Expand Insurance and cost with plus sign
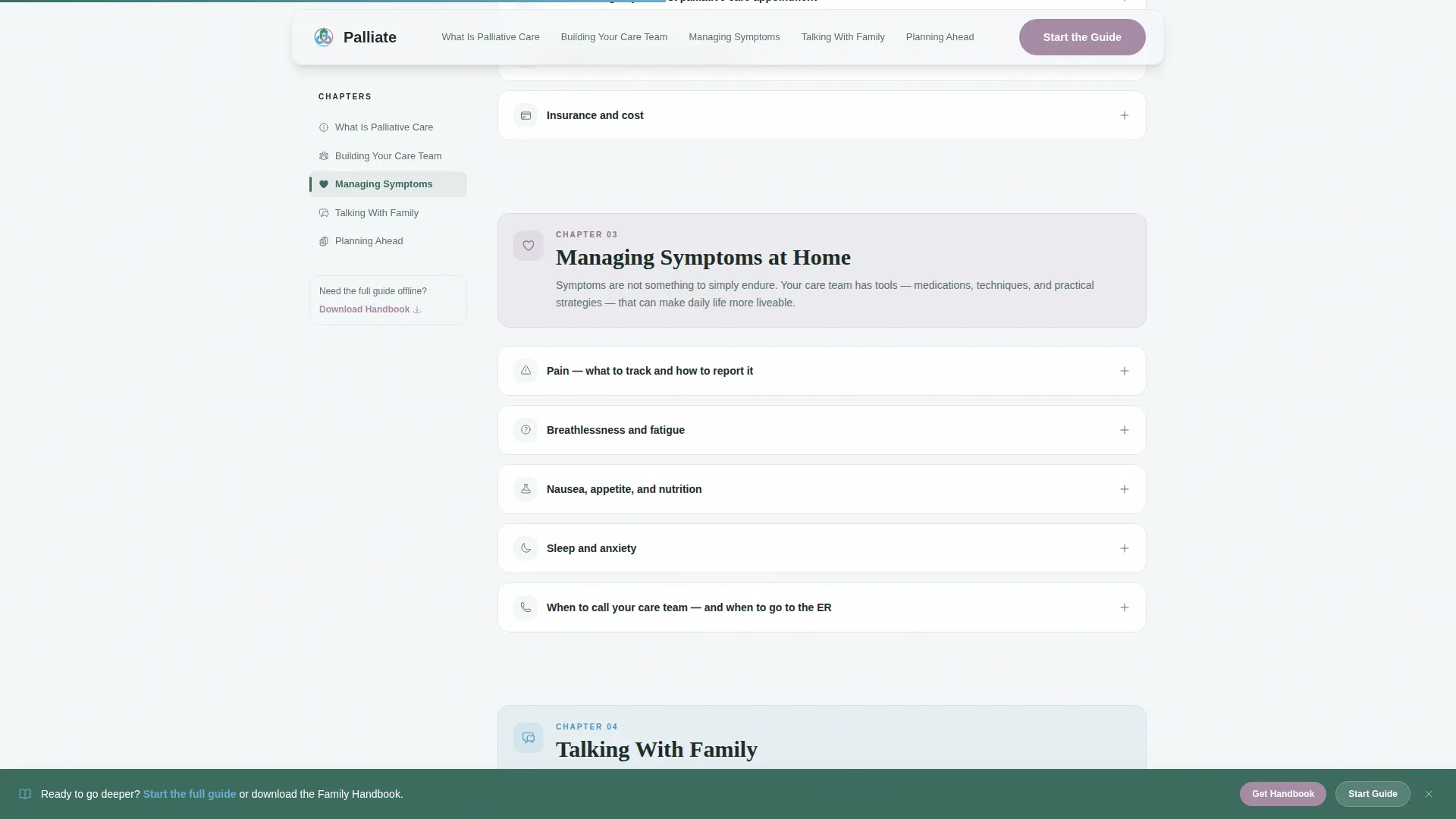This screenshot has width=1456, height=819. click(1125, 115)
